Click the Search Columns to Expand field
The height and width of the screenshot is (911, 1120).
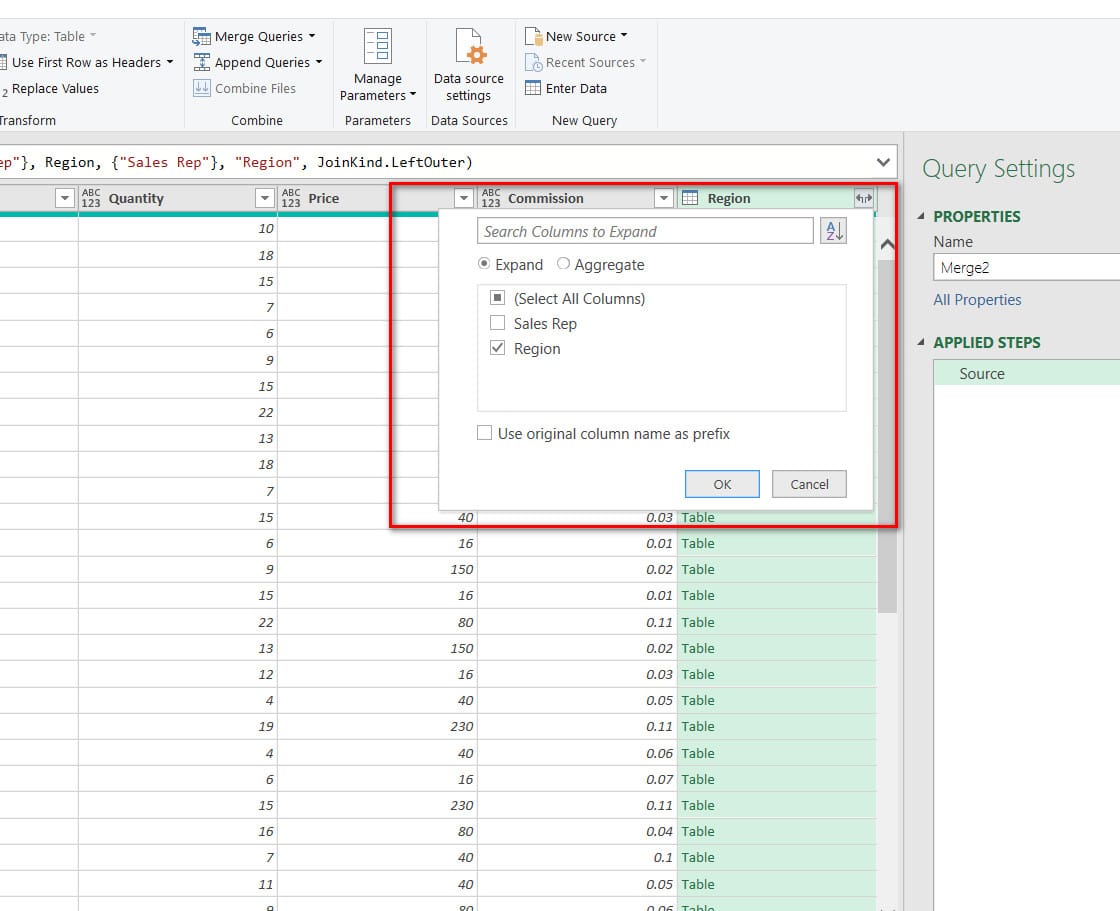pyautogui.click(x=645, y=231)
